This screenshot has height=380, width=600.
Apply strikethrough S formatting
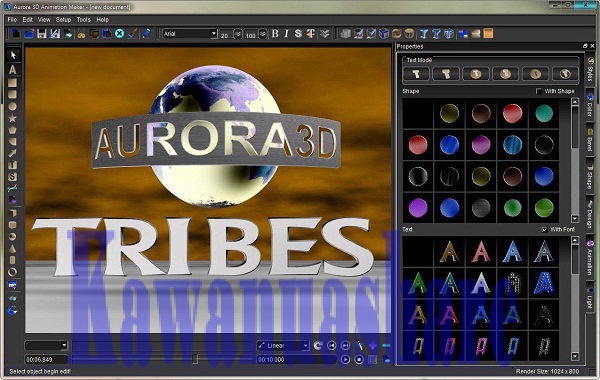[x=298, y=34]
